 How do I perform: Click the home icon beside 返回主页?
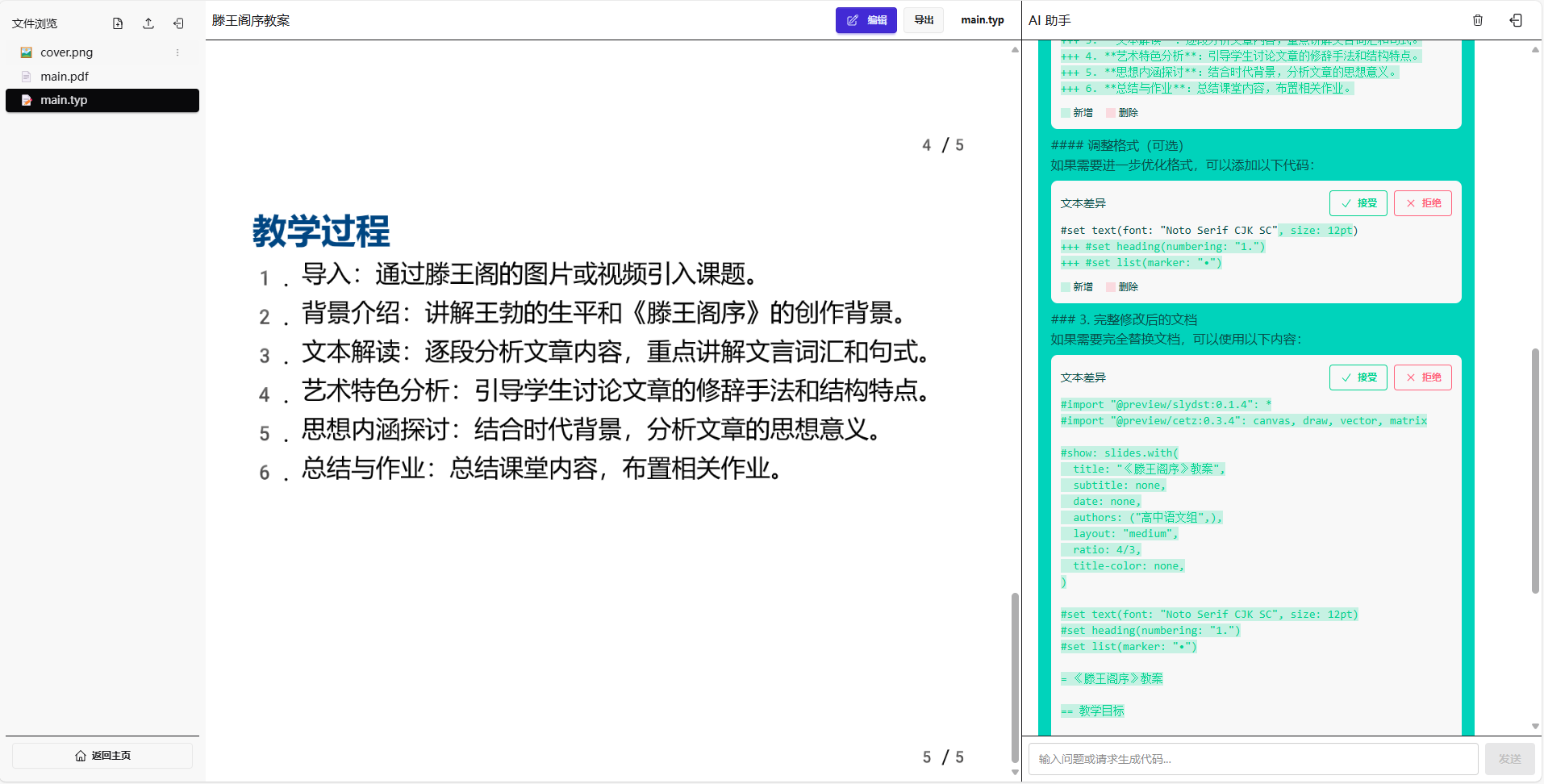80,755
